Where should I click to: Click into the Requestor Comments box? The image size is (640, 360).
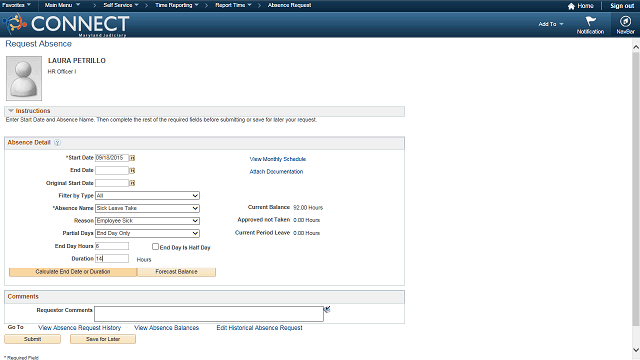[209, 314]
